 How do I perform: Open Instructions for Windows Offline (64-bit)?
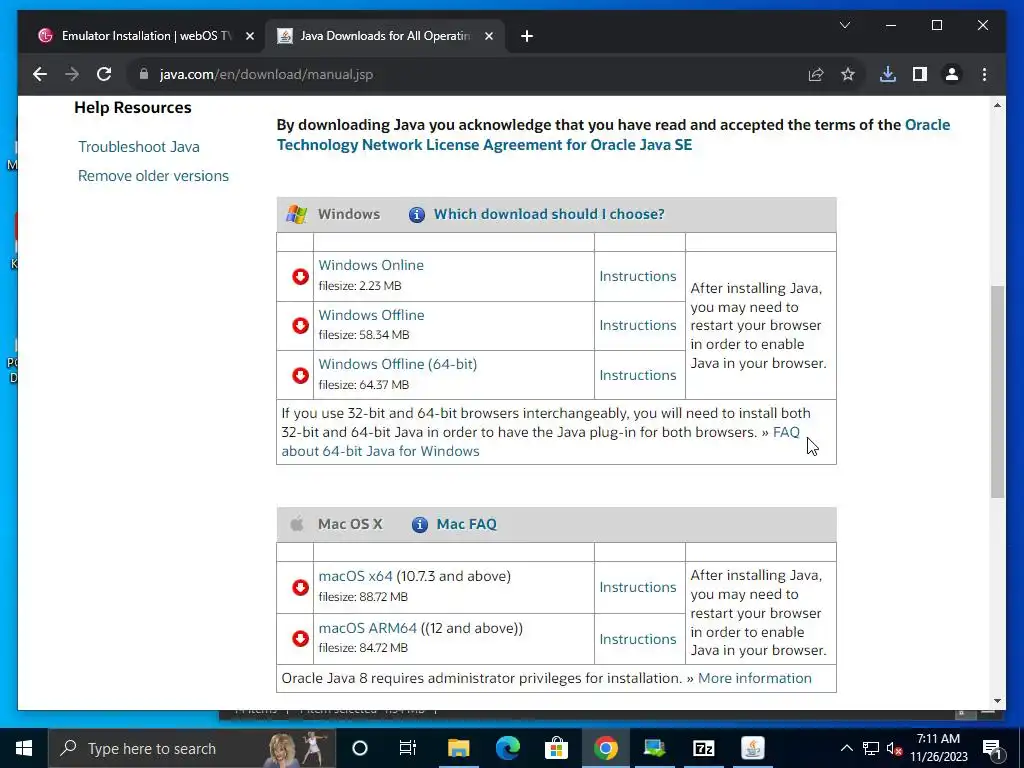[x=638, y=376]
